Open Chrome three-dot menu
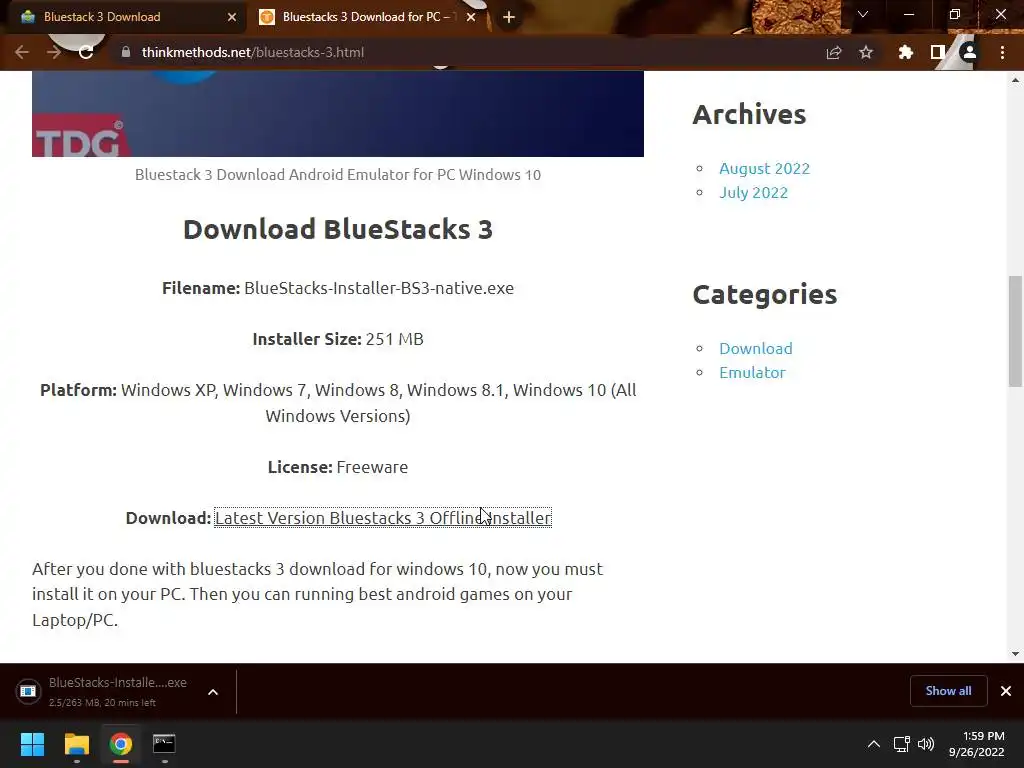Screen dimensions: 1024x768 click(x=1002, y=52)
